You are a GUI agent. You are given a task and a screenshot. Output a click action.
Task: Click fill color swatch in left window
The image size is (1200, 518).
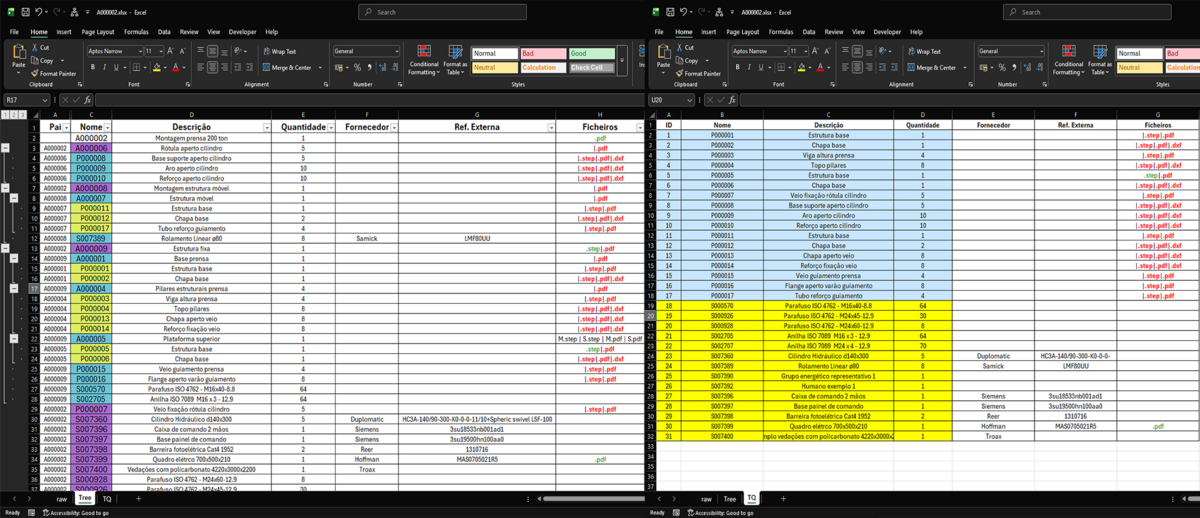155,67
